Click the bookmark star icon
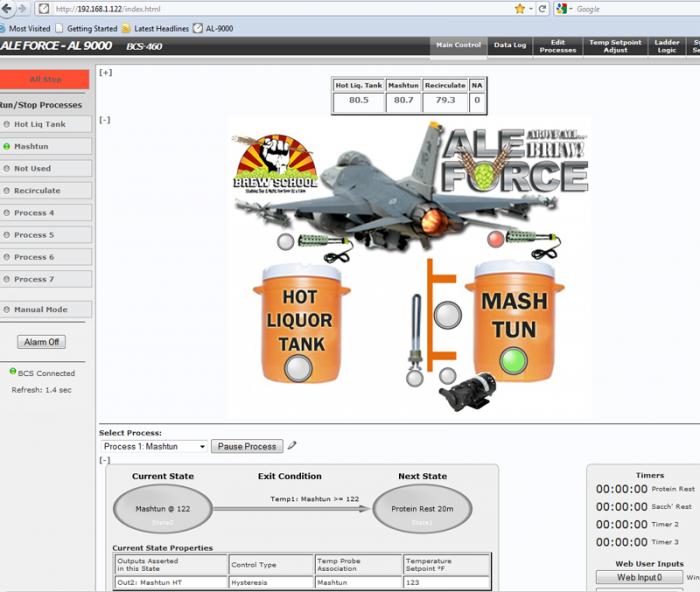This screenshot has width=700, height=592. click(520, 9)
